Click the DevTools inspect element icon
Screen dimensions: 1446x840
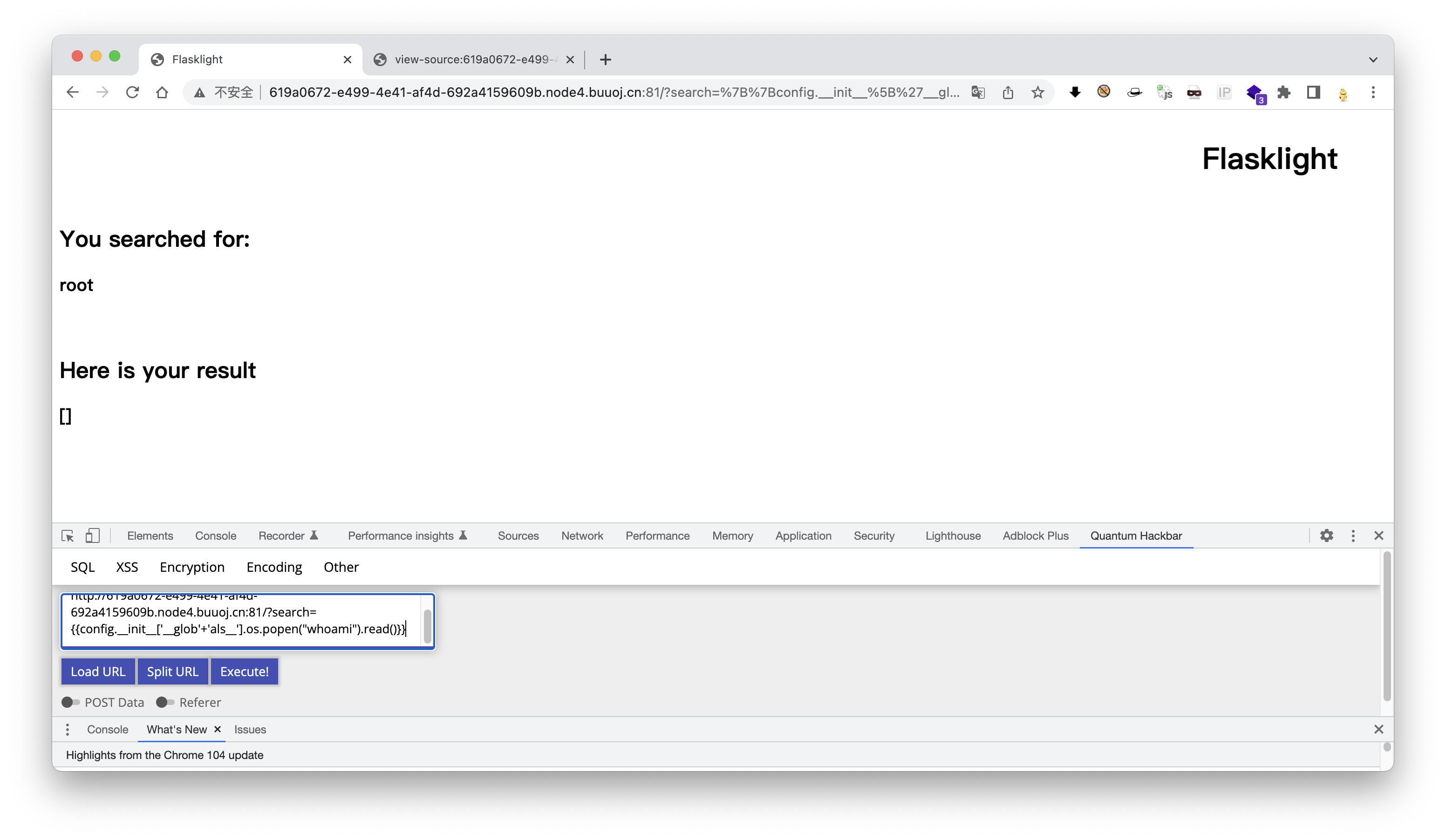point(68,535)
